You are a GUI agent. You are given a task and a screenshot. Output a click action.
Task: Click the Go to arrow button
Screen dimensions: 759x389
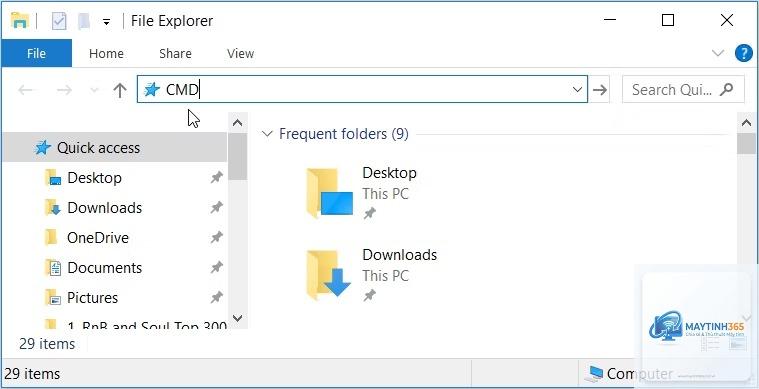[x=600, y=90]
